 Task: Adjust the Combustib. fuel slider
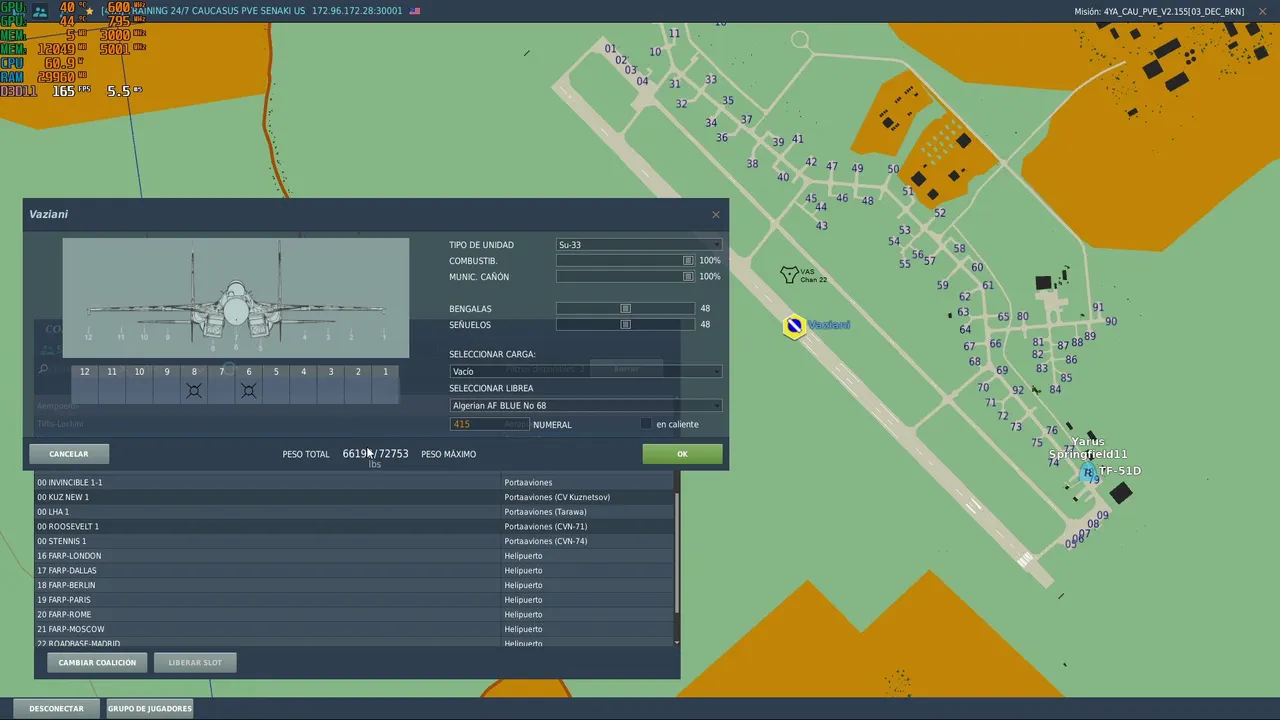click(x=625, y=261)
